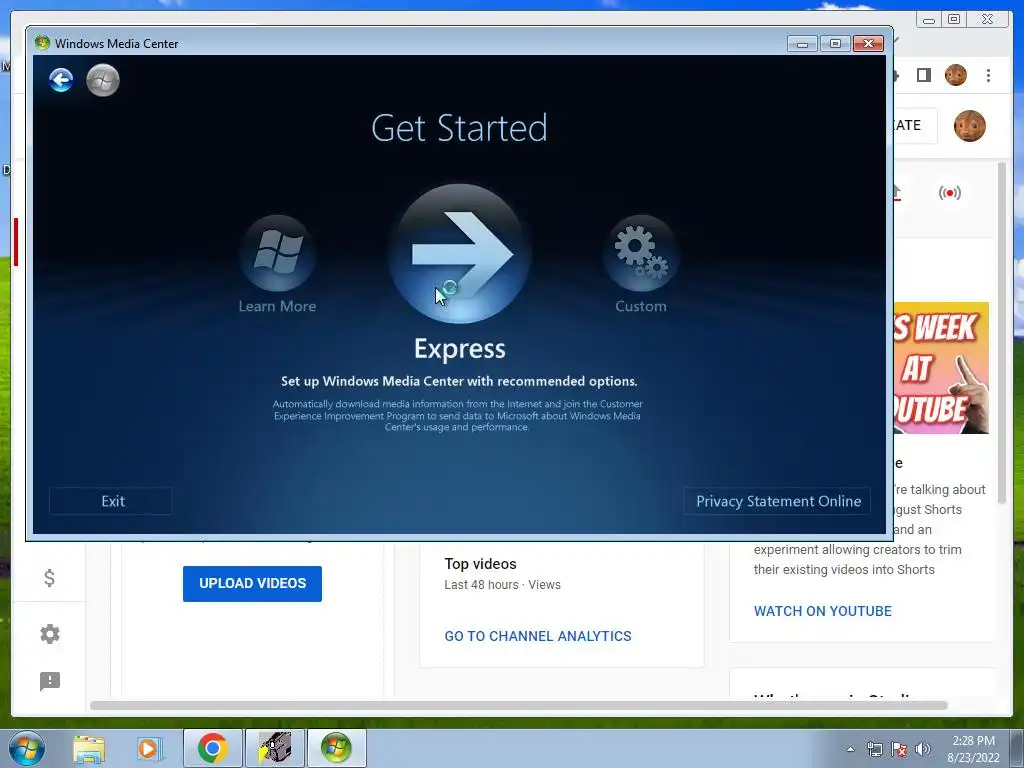Click the Go Live broadcast icon
The width and height of the screenshot is (1024, 768).
[950, 193]
